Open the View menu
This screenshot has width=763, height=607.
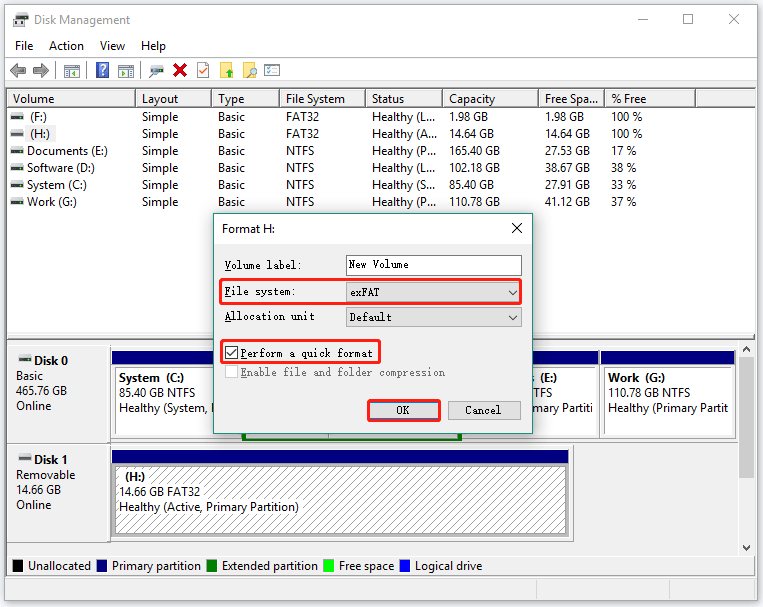112,46
